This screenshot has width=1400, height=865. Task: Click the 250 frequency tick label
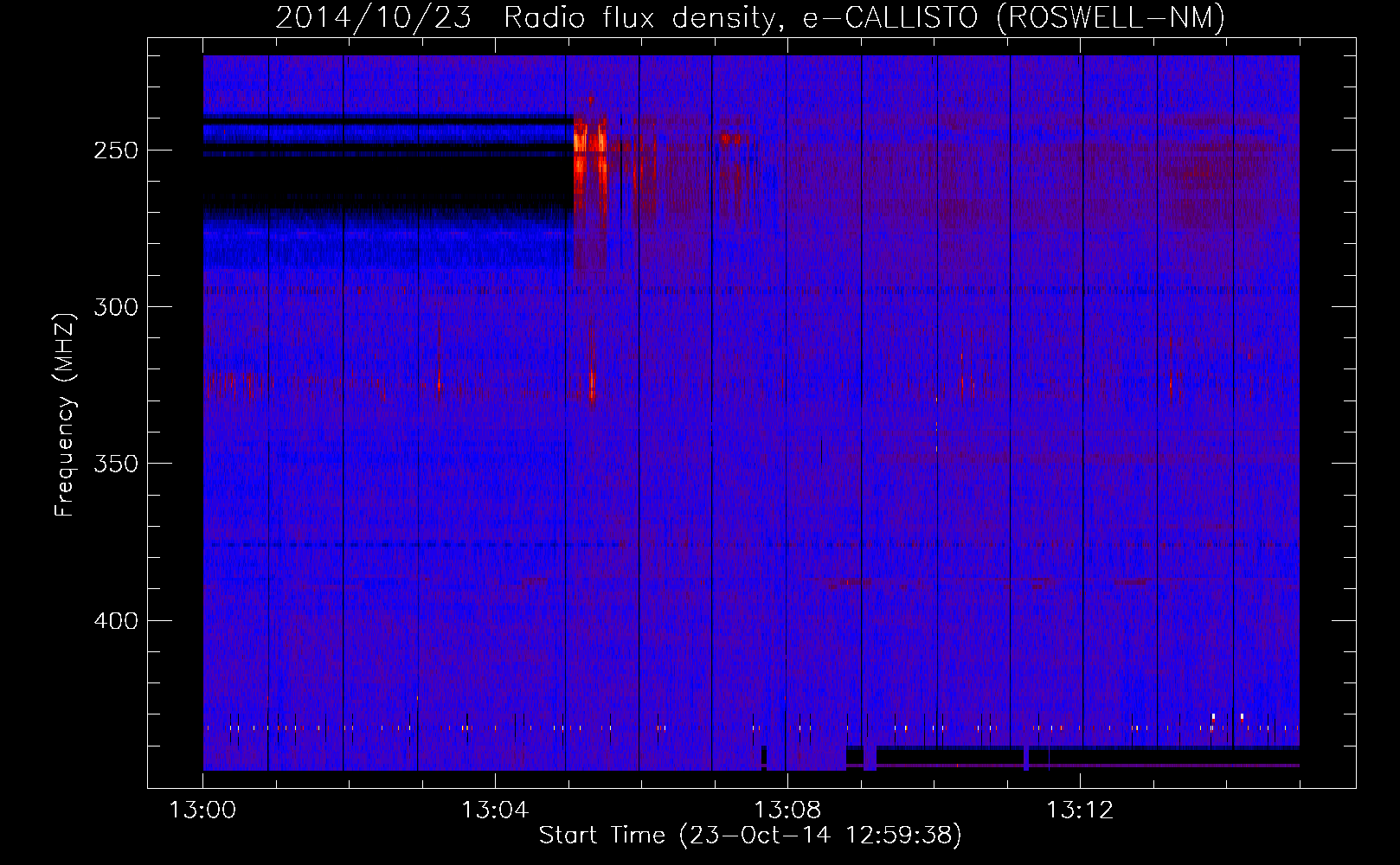click(117, 151)
